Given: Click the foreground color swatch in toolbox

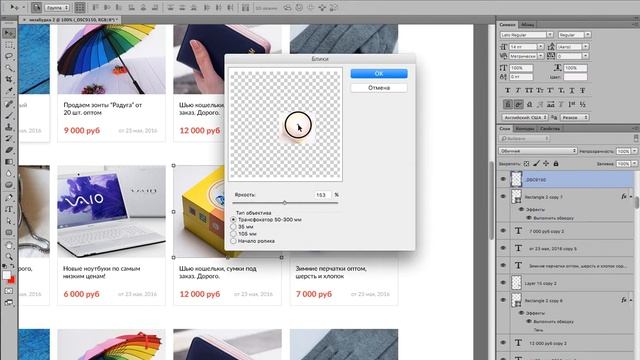Looking at the screenshot, I should 7,276.
